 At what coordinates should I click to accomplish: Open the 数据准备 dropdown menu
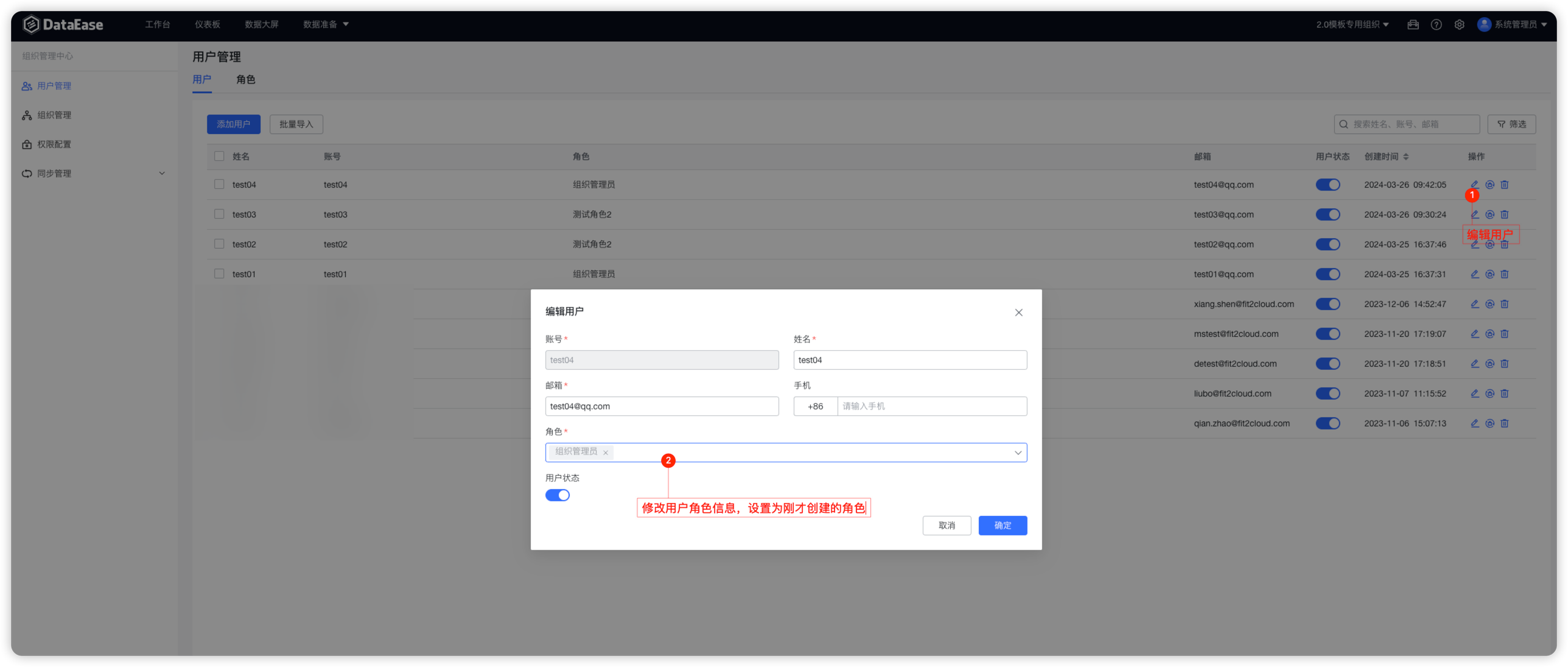(326, 24)
